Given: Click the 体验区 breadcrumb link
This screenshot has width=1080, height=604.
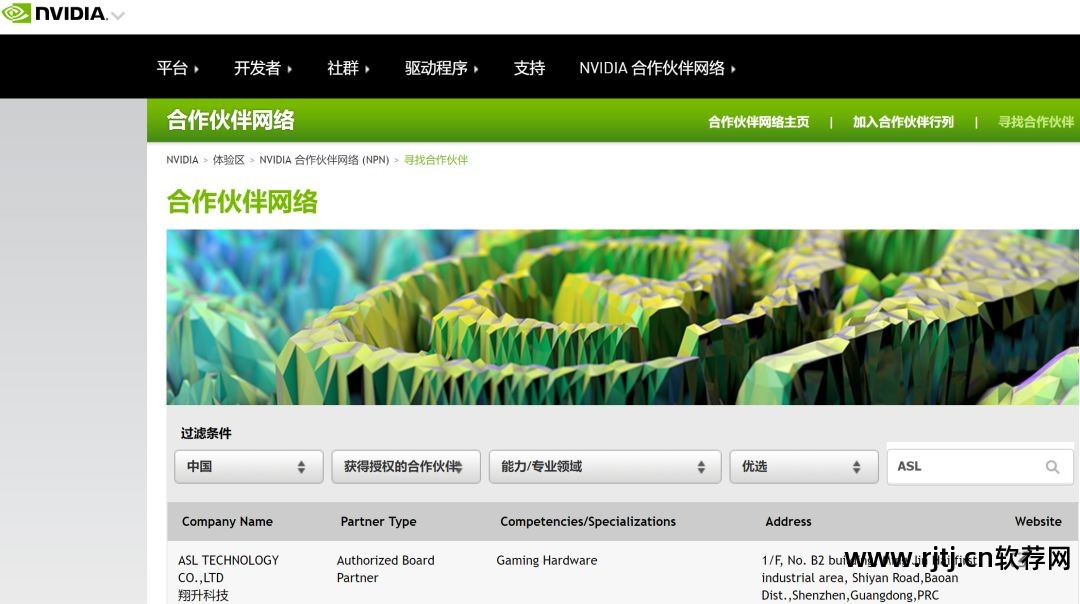Looking at the screenshot, I should tap(229, 160).
